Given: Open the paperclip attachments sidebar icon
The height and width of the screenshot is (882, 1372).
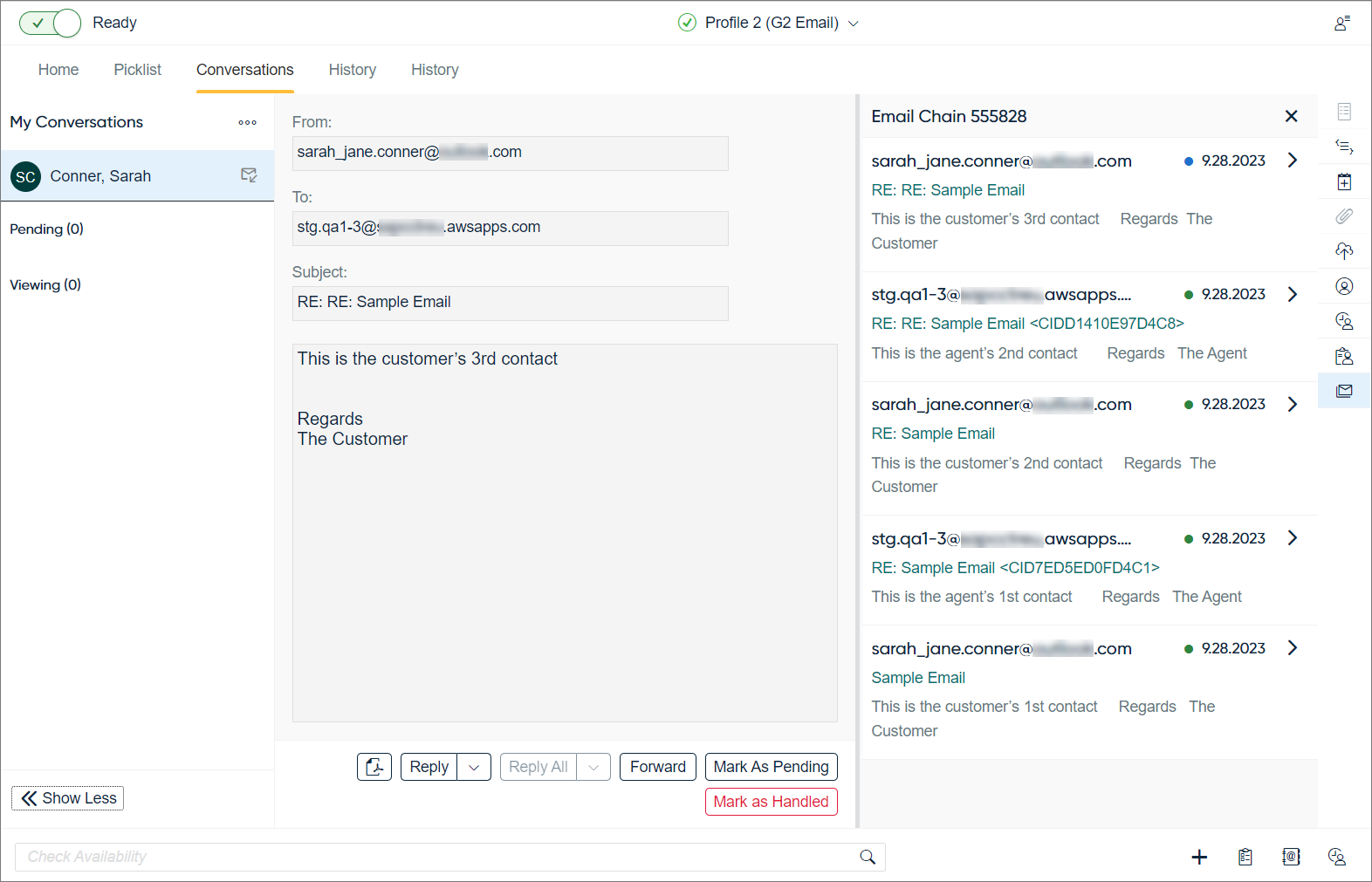Looking at the screenshot, I should click(x=1344, y=216).
